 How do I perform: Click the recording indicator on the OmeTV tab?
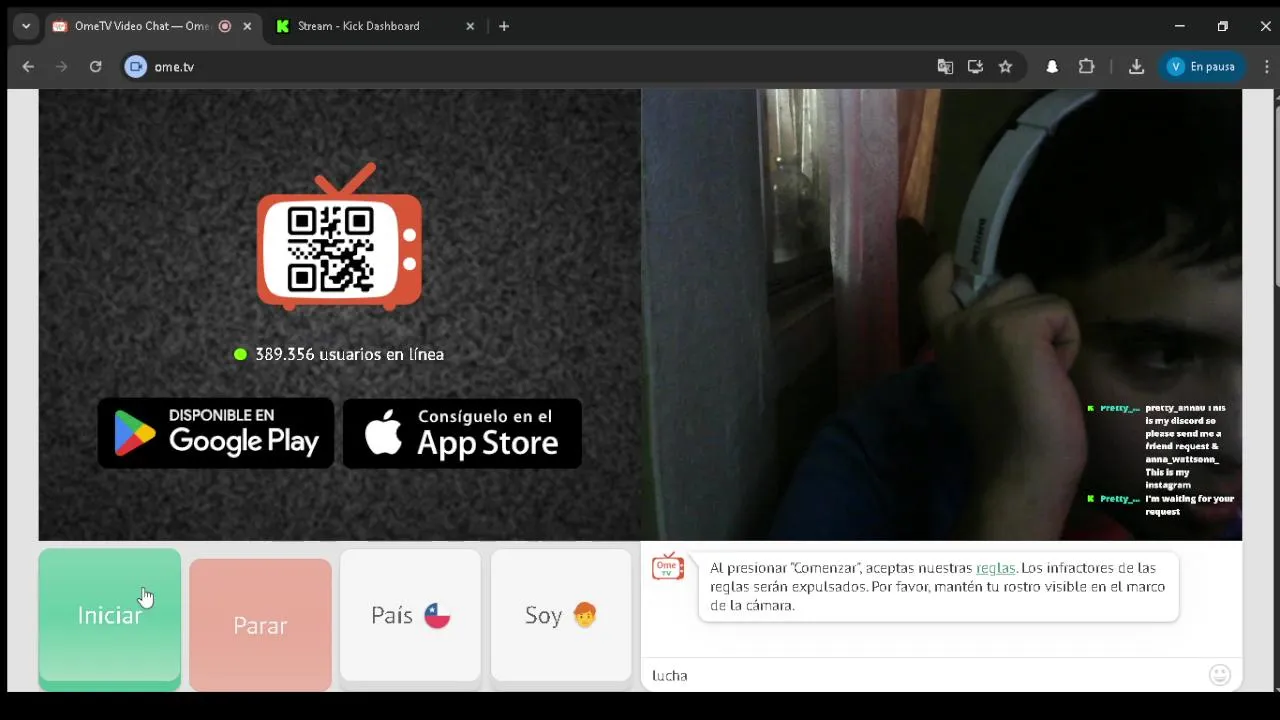coord(225,26)
